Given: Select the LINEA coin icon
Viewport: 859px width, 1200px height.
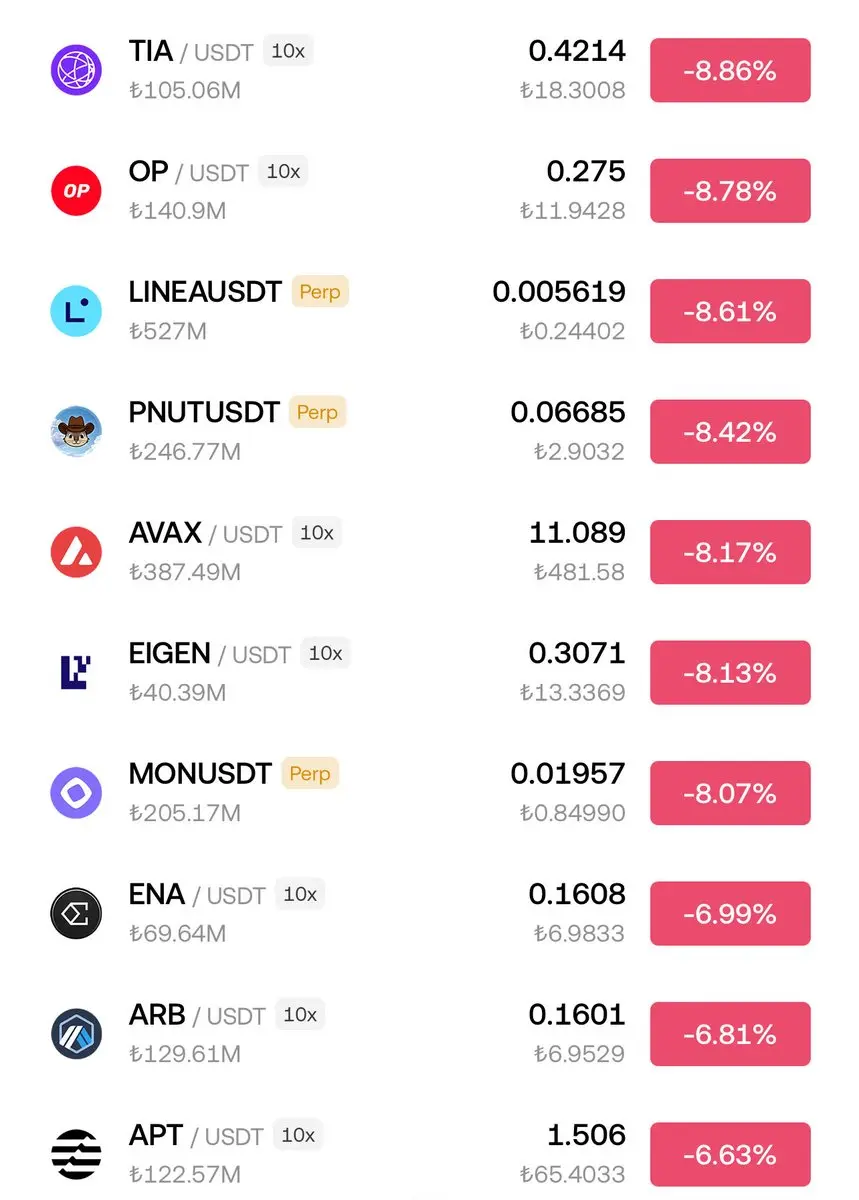Looking at the screenshot, I should 77,311.
